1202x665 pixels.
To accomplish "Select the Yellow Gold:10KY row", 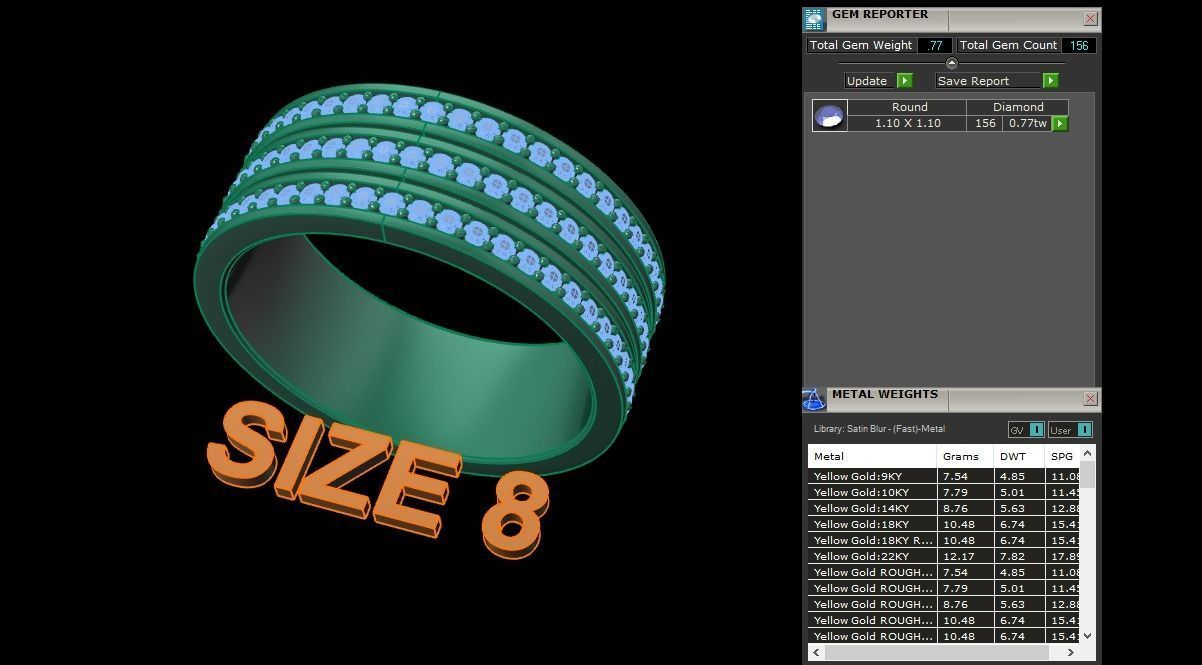I will pos(943,493).
